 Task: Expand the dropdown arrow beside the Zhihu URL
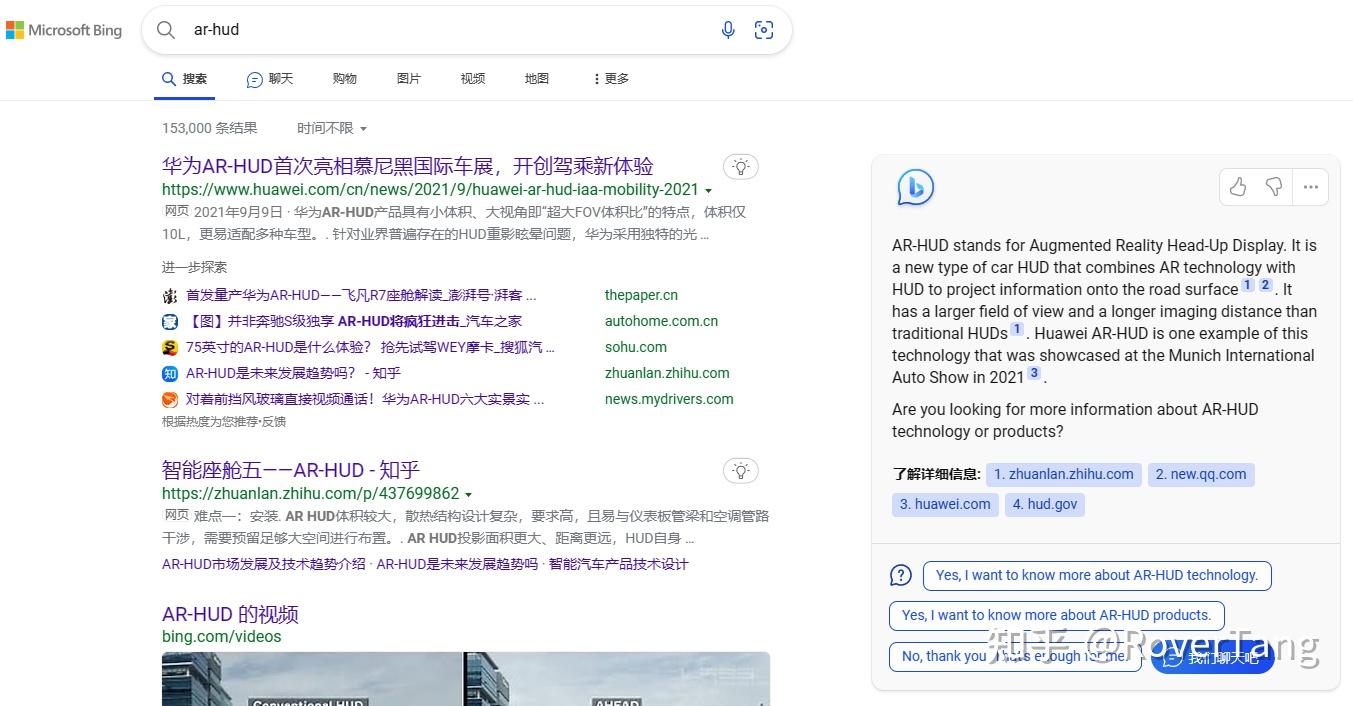coord(469,493)
